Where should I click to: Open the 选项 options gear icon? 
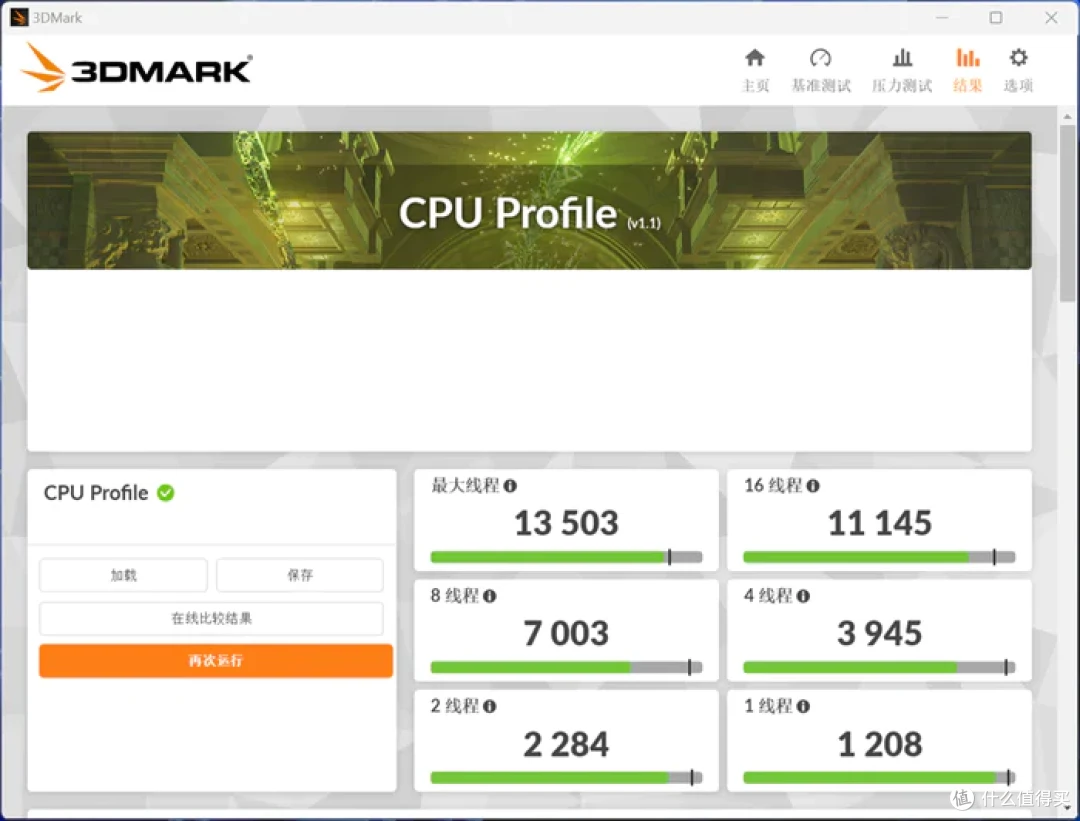[1018, 58]
